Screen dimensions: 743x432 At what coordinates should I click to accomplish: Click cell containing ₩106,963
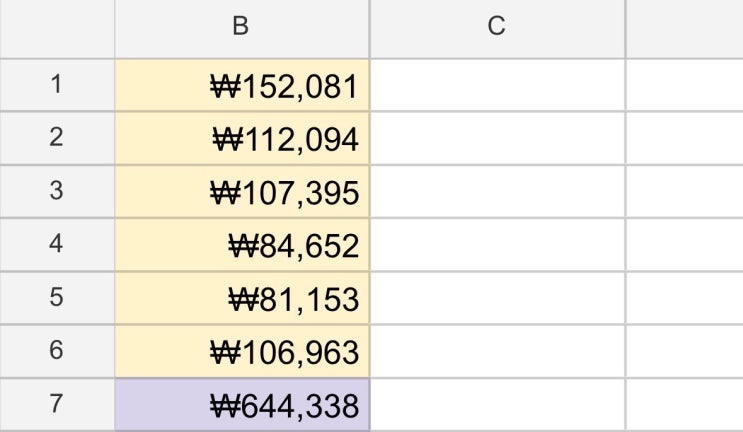click(x=241, y=352)
